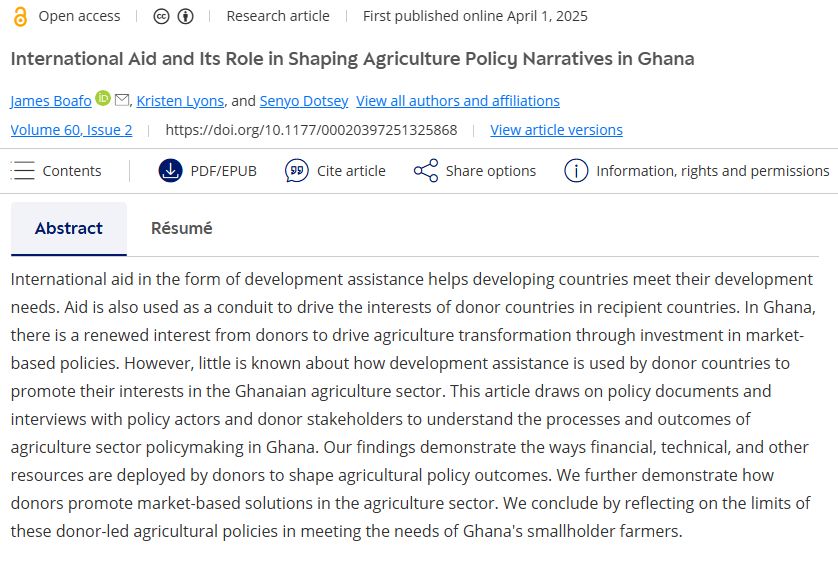838x561 pixels.
Task: Open author link James Boafo
Action: coord(51,101)
